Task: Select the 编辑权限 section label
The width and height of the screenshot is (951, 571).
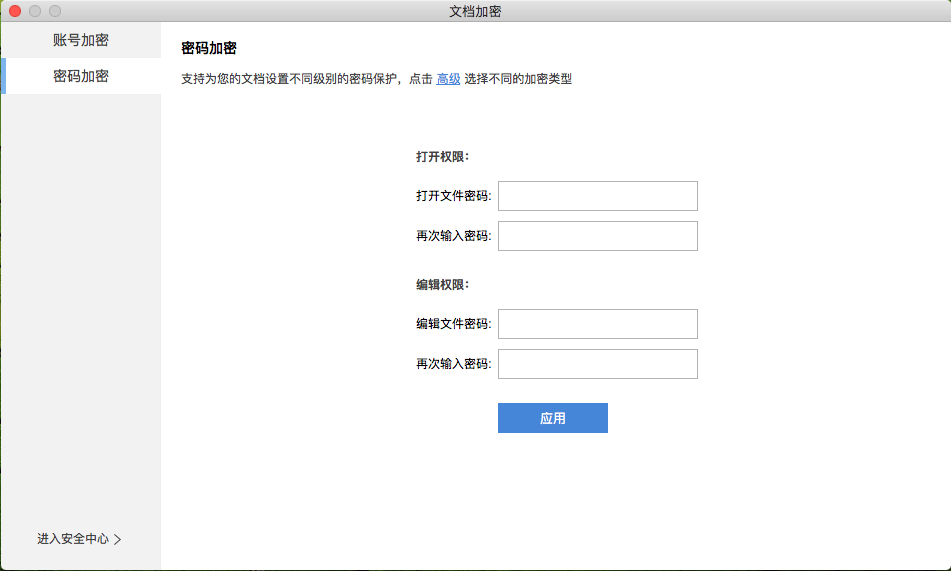Action: (442, 285)
